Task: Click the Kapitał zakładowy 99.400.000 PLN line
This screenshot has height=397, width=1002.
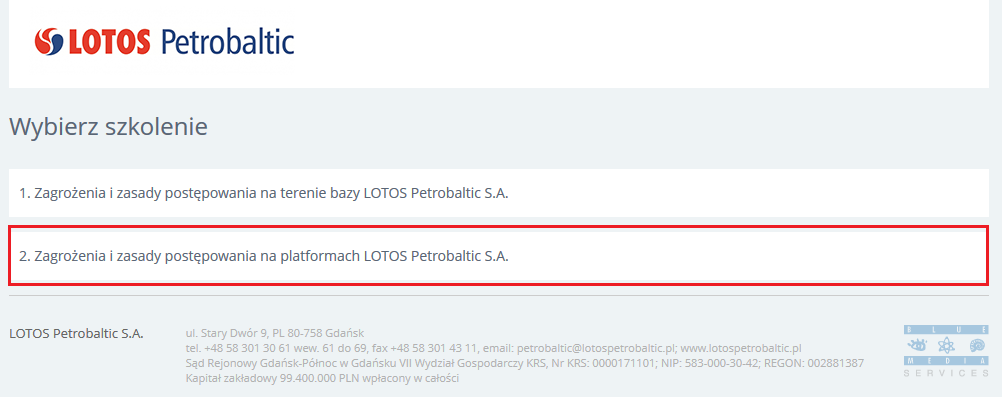Action: pos(322,378)
